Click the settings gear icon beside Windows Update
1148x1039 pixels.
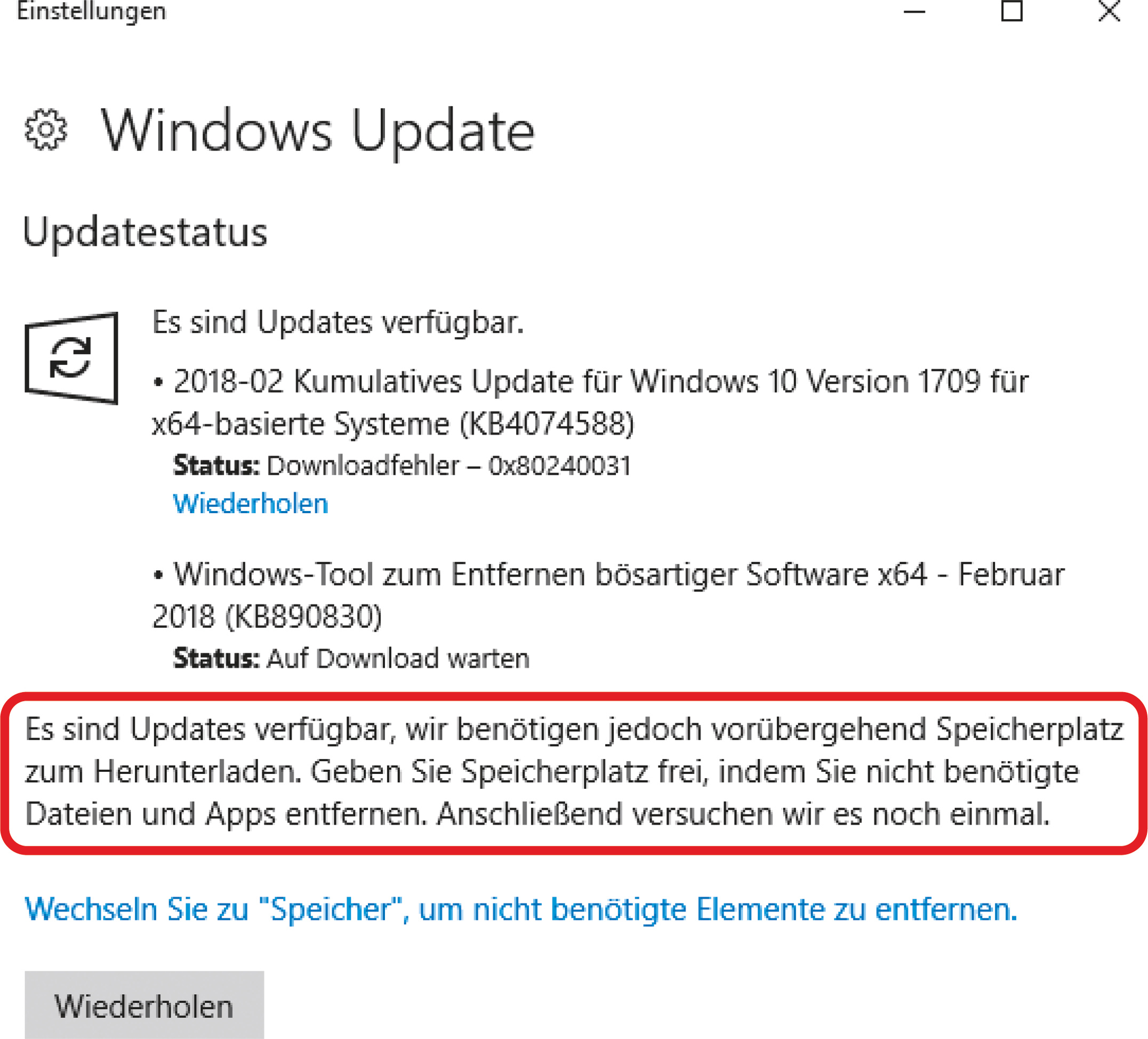[x=45, y=130]
